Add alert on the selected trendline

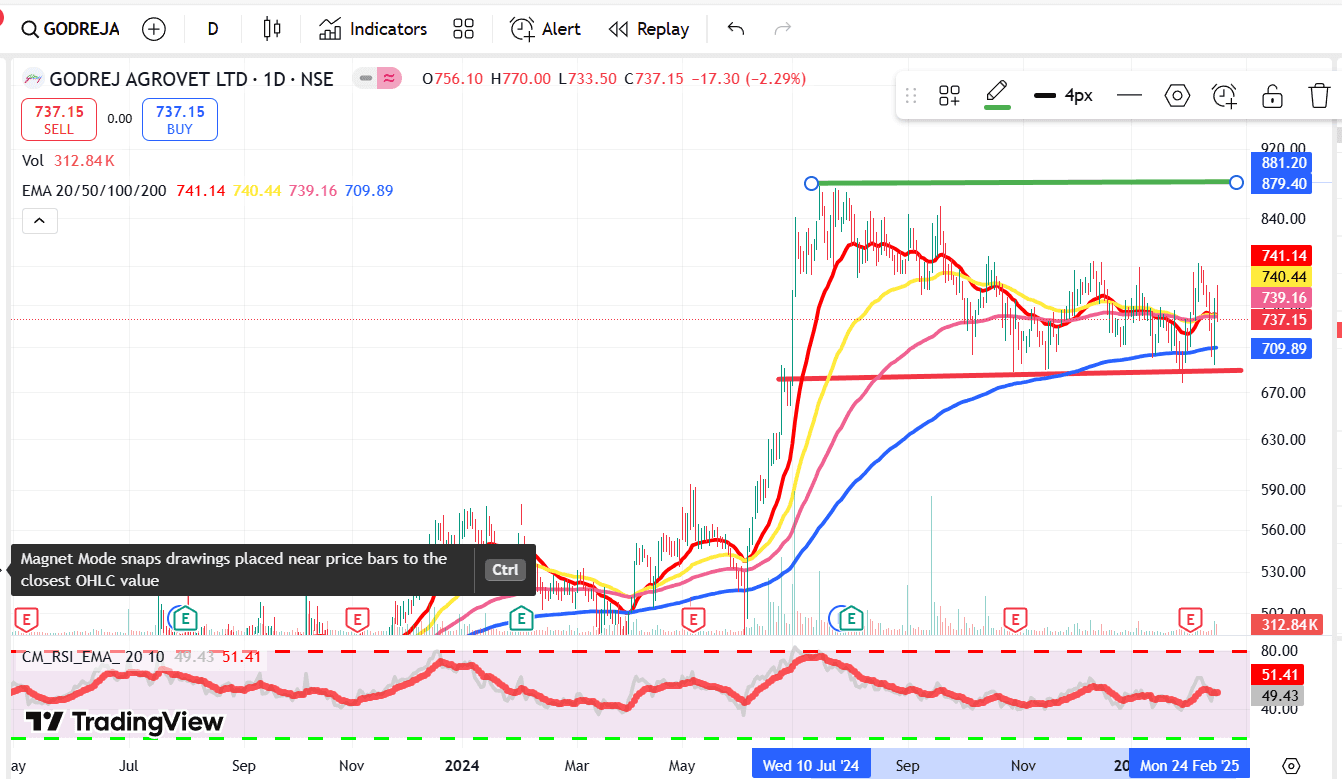pyautogui.click(x=1224, y=96)
